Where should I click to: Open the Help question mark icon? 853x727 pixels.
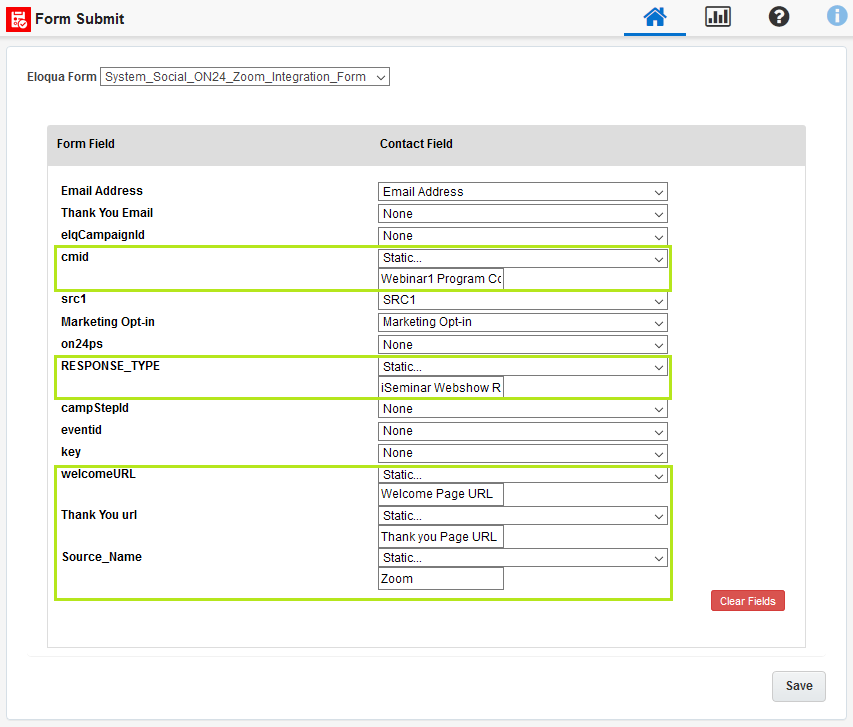click(779, 17)
